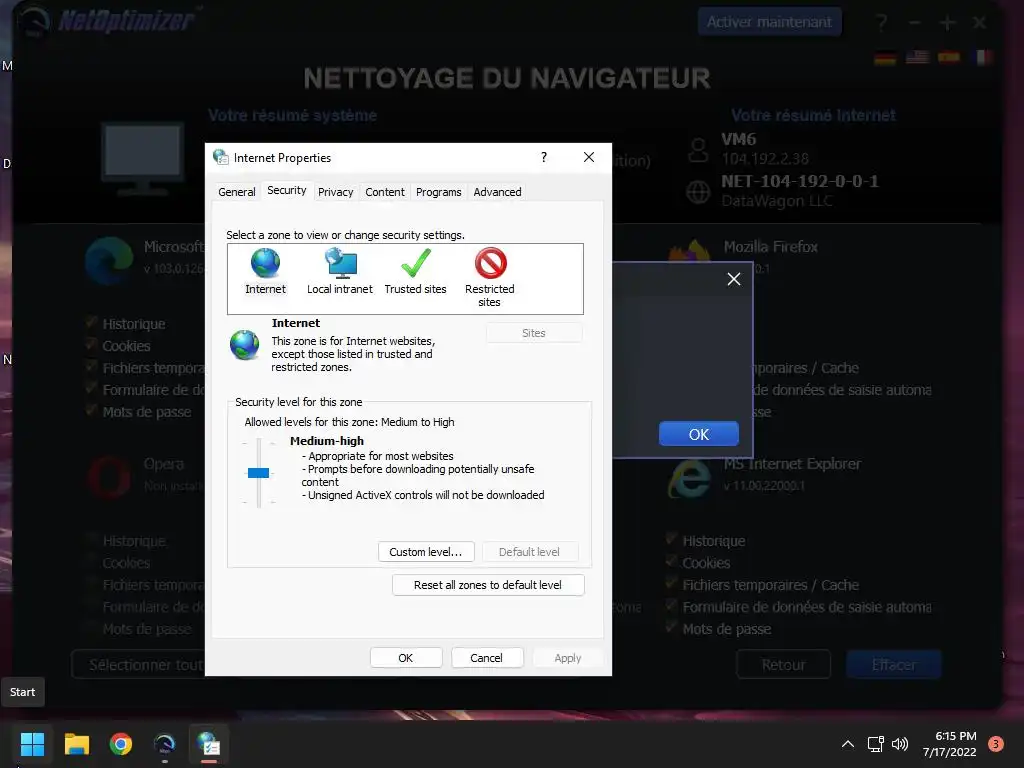The height and width of the screenshot is (768, 1024).
Task: Open the notification badge showing 3
Action: (x=996, y=744)
